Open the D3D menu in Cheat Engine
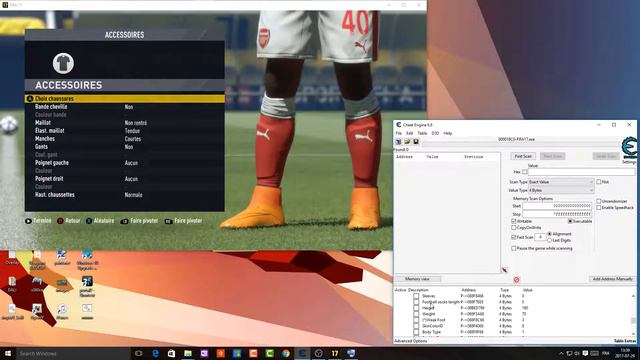Image resolution: width=640 pixels, height=360 pixels. pyautogui.click(x=435, y=133)
